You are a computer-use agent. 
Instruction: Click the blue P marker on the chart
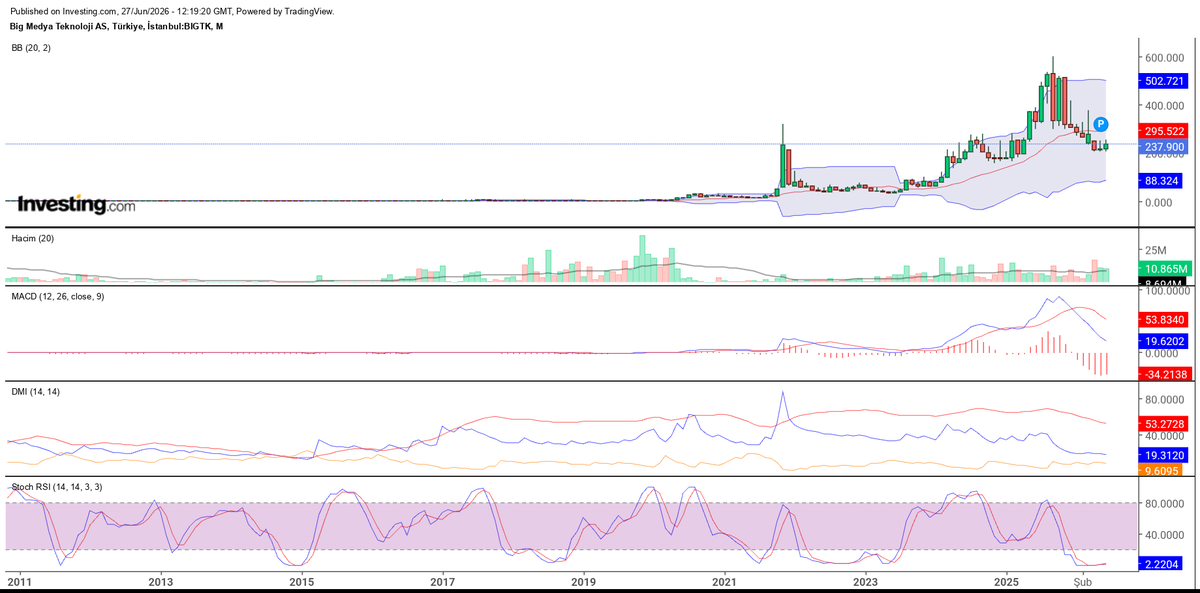pos(1100,124)
